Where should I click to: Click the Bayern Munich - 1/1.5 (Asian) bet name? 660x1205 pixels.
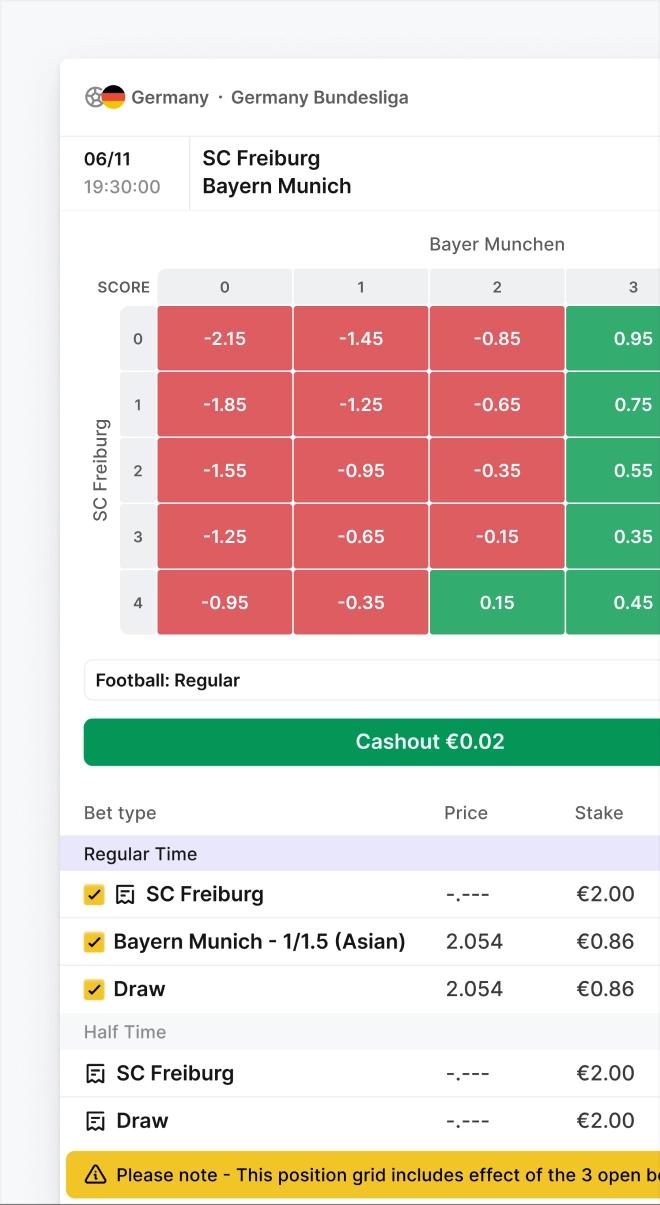point(259,942)
